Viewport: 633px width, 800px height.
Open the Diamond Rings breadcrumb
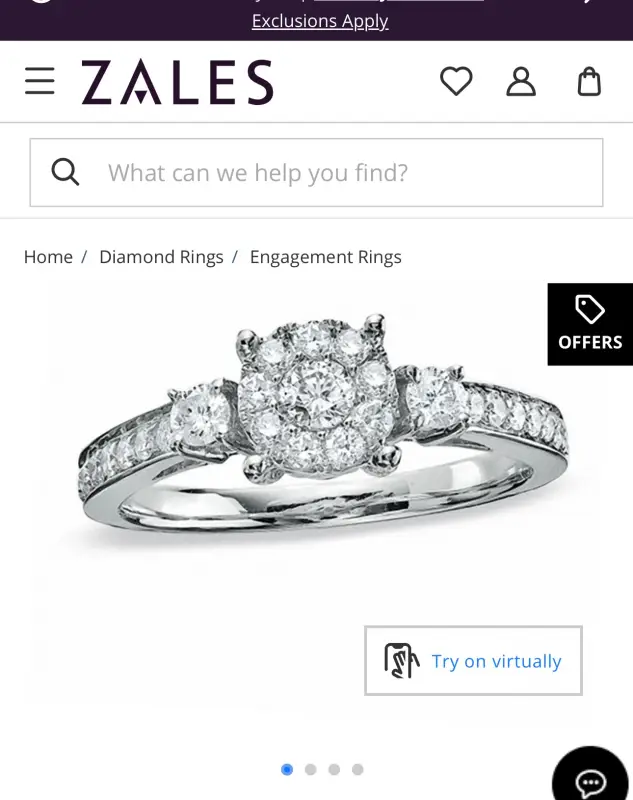point(161,257)
